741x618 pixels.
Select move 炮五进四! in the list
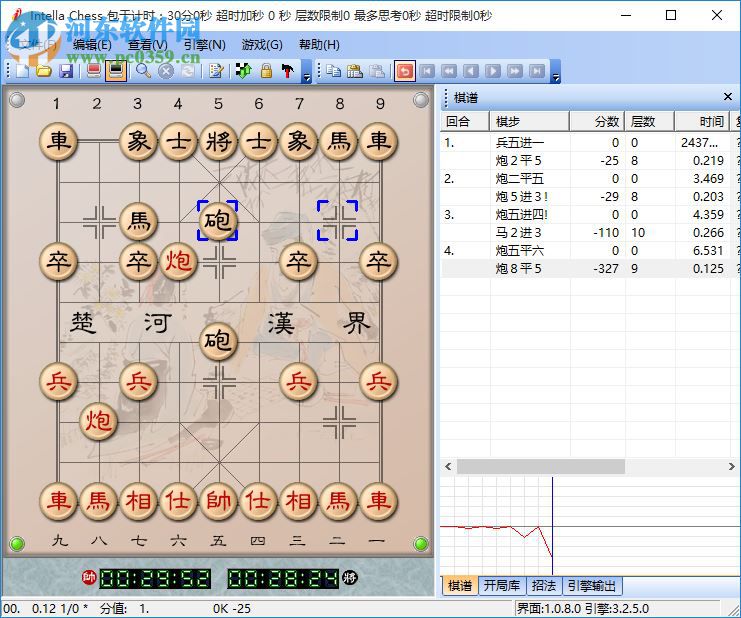[x=522, y=215]
